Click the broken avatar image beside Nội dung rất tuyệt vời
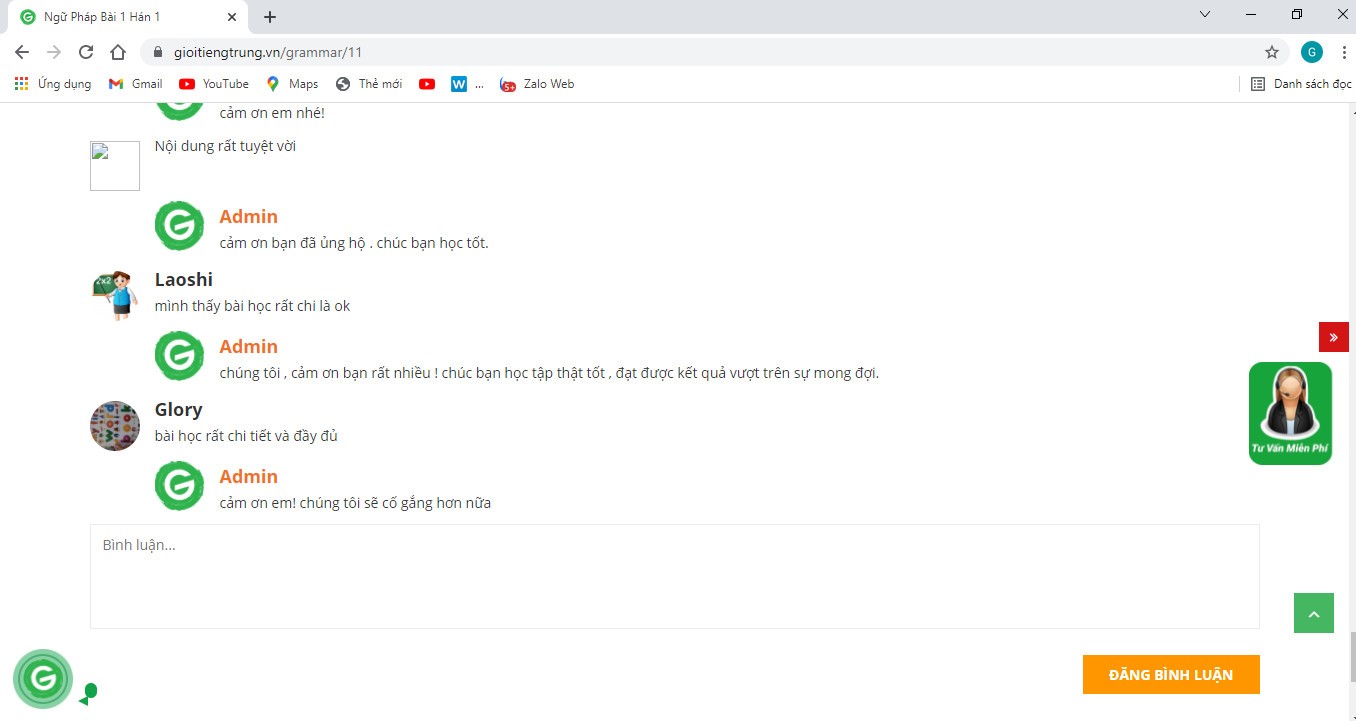The image size is (1356, 721). tap(115, 166)
